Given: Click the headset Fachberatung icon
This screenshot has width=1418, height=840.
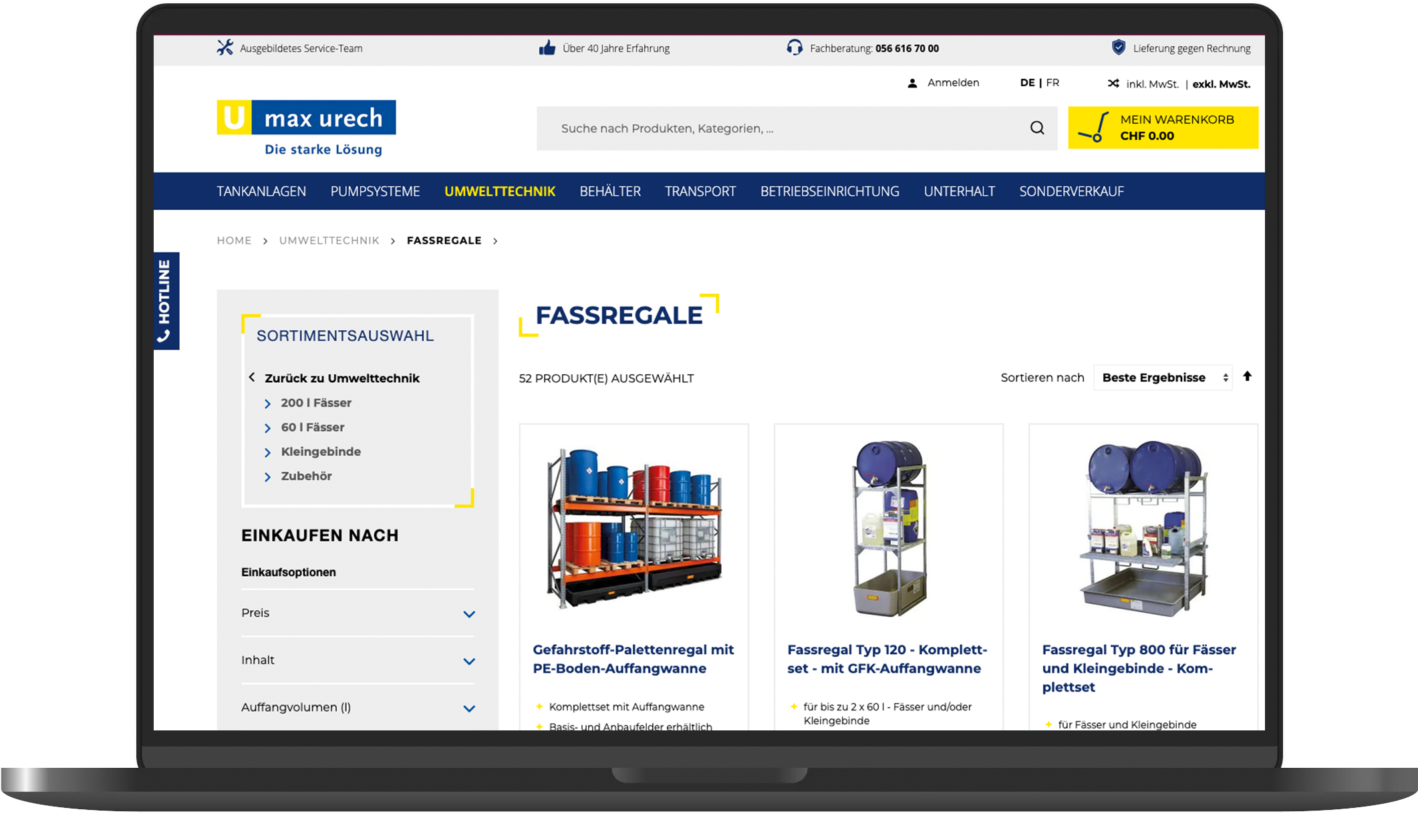Looking at the screenshot, I should (x=794, y=47).
